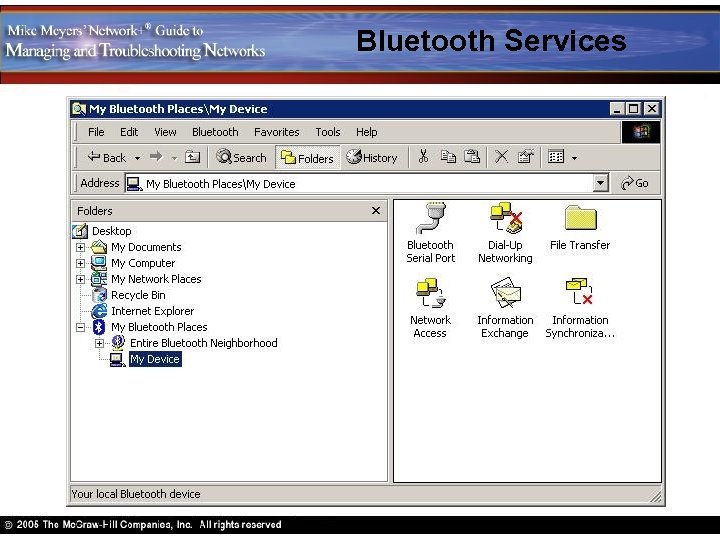Toggle the Folders pane toolbar button
720x540 pixels.
(307, 158)
